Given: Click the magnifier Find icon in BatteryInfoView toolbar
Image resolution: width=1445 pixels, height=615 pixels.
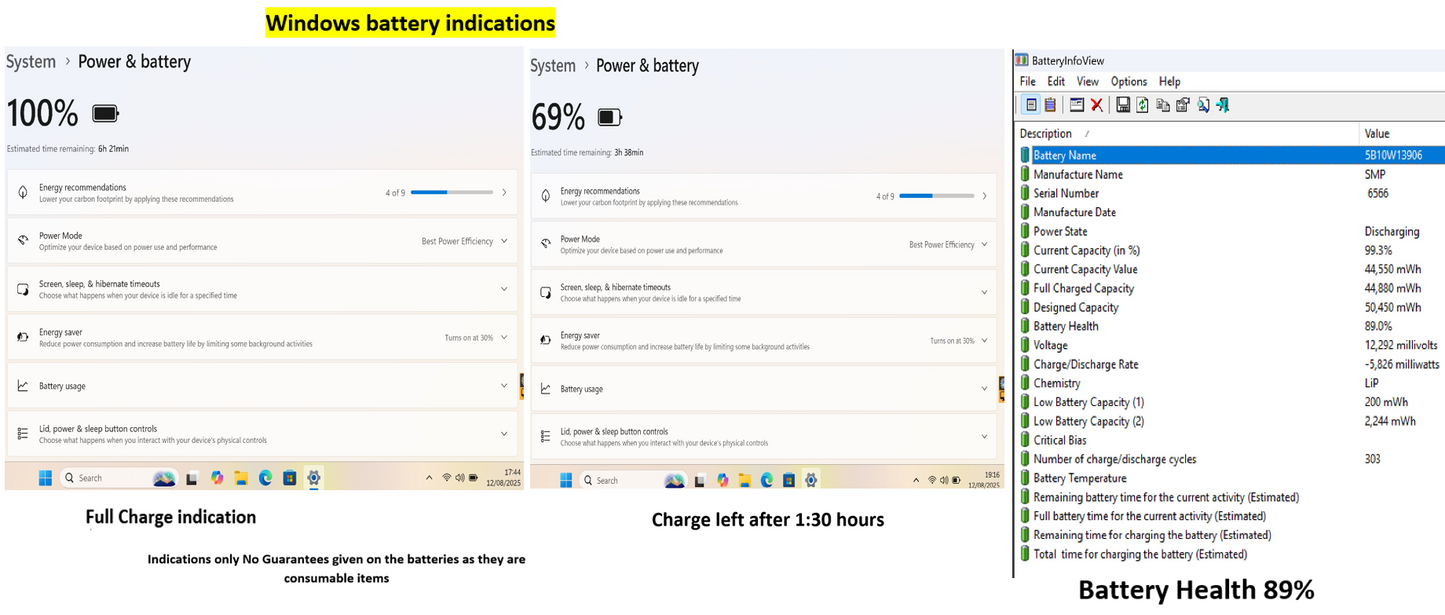Looking at the screenshot, I should click(x=1203, y=105).
